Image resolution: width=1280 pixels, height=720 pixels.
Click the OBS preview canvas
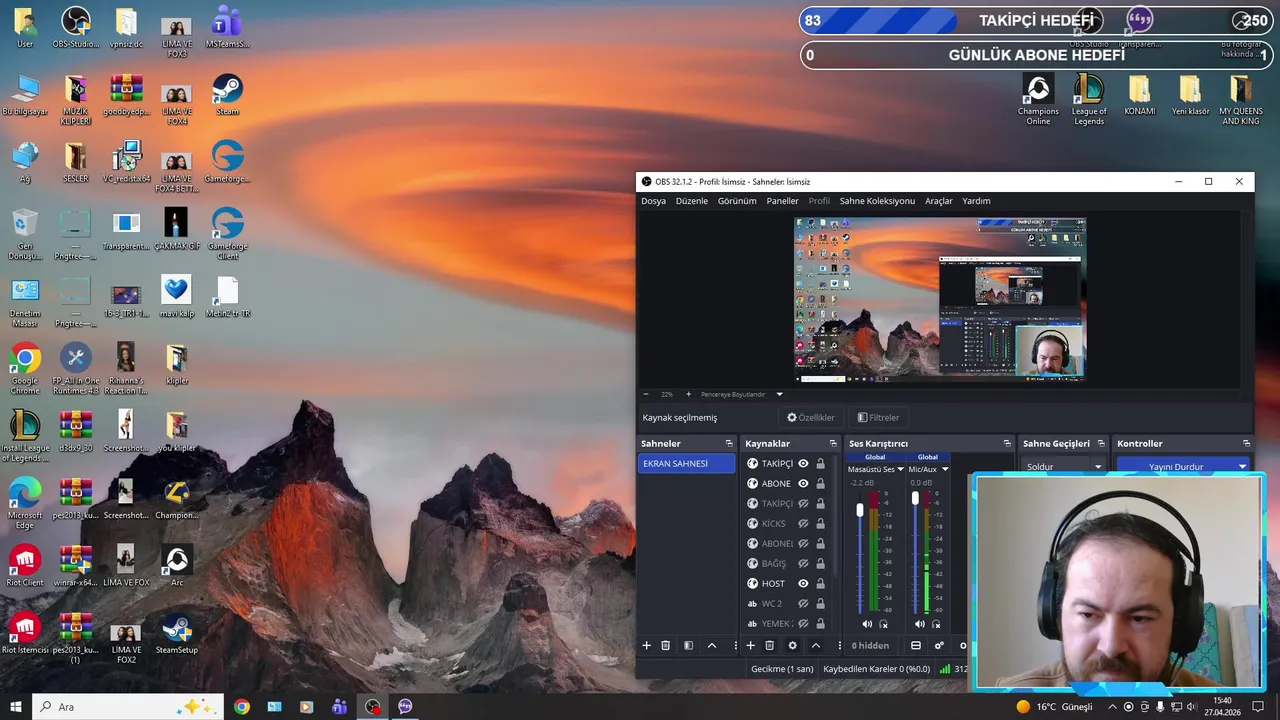pos(939,299)
